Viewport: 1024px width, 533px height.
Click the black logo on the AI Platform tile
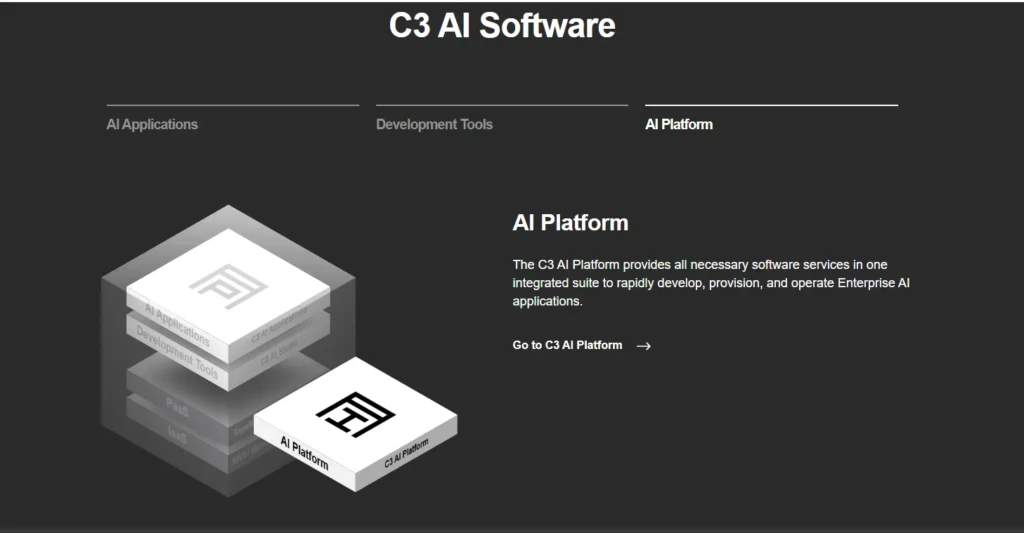coord(355,414)
